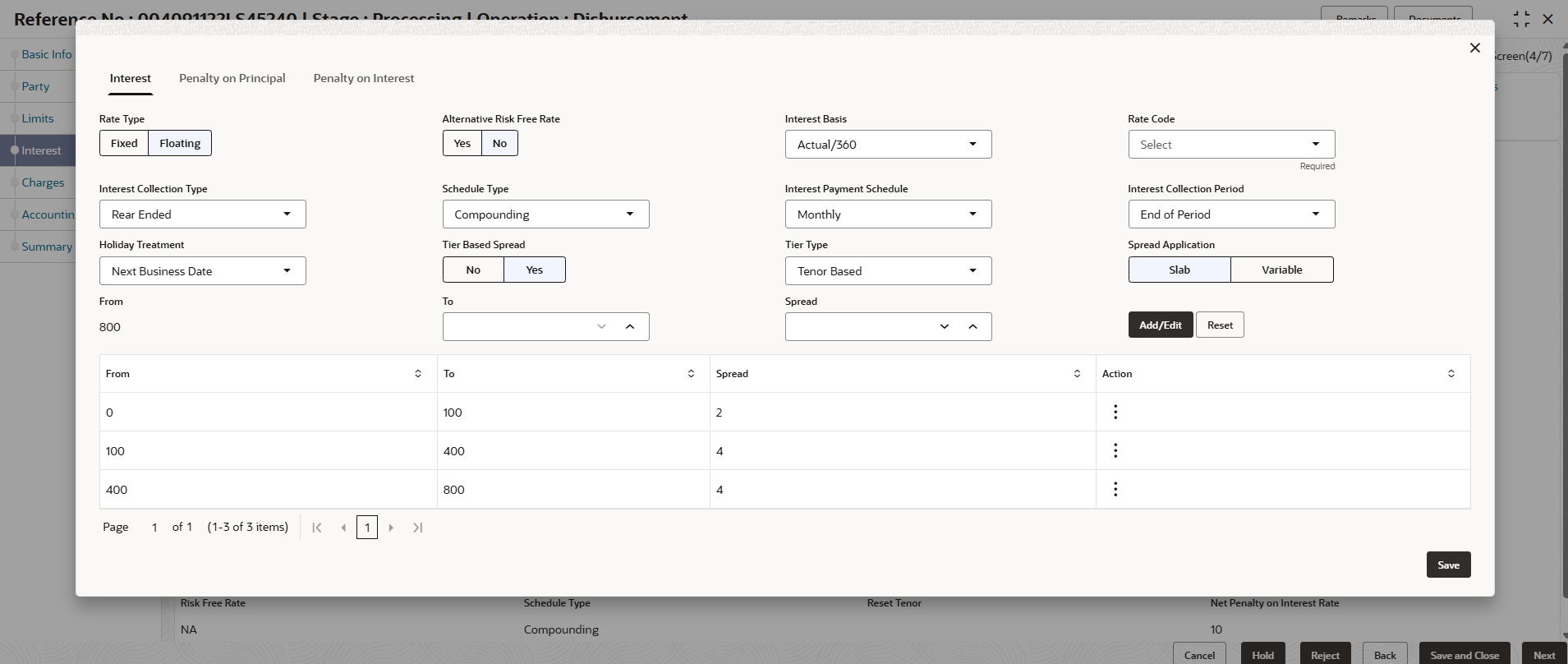The width and height of the screenshot is (1568, 664).
Task: Close the interest details dialog
Action: point(1474,48)
